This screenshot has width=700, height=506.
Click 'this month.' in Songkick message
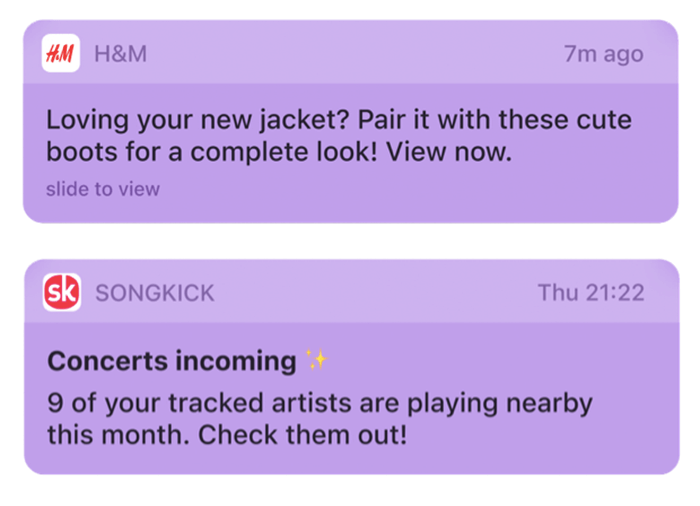coord(119,435)
